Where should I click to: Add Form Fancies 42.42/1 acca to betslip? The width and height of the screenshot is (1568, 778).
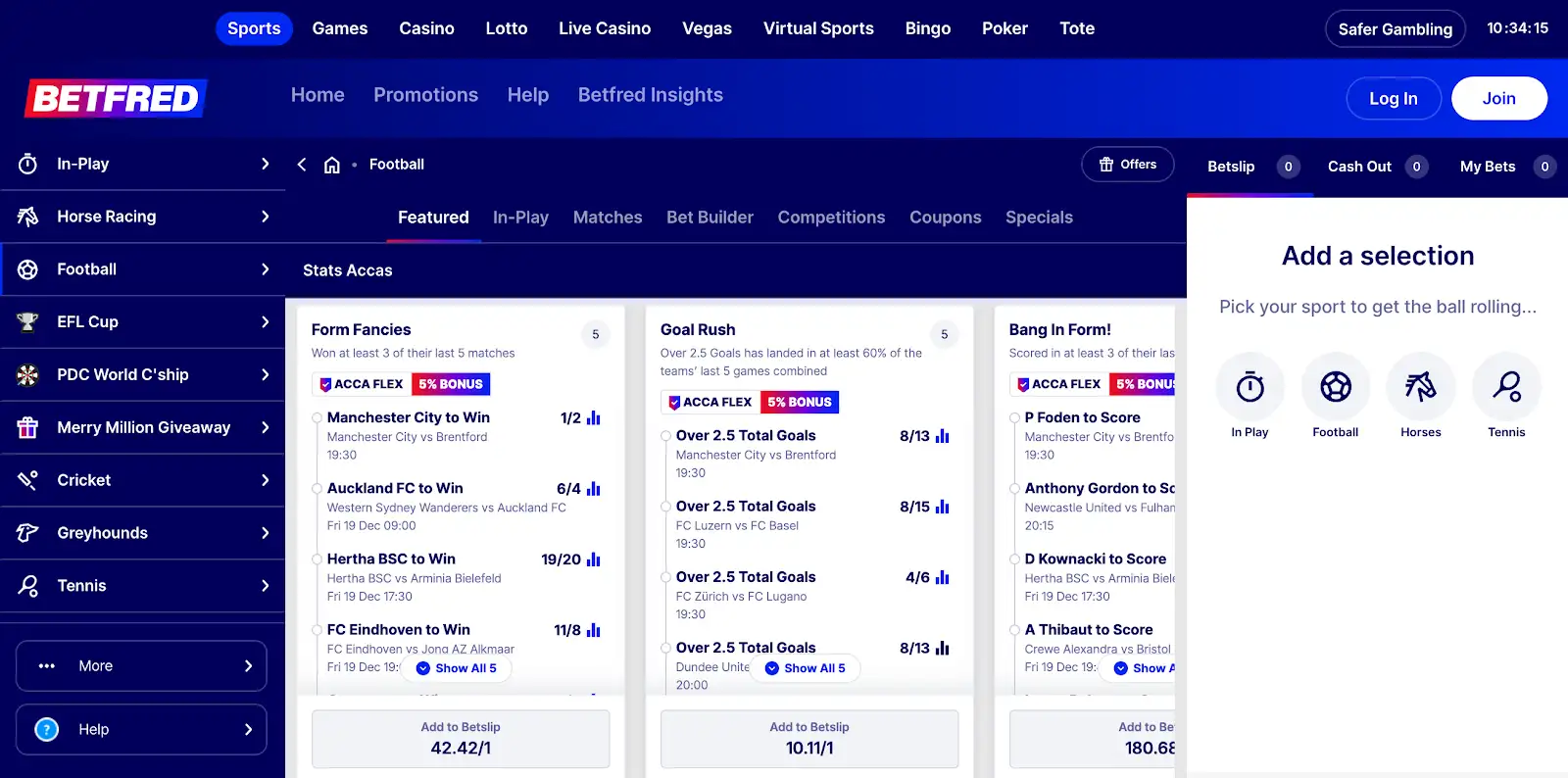pos(461,739)
